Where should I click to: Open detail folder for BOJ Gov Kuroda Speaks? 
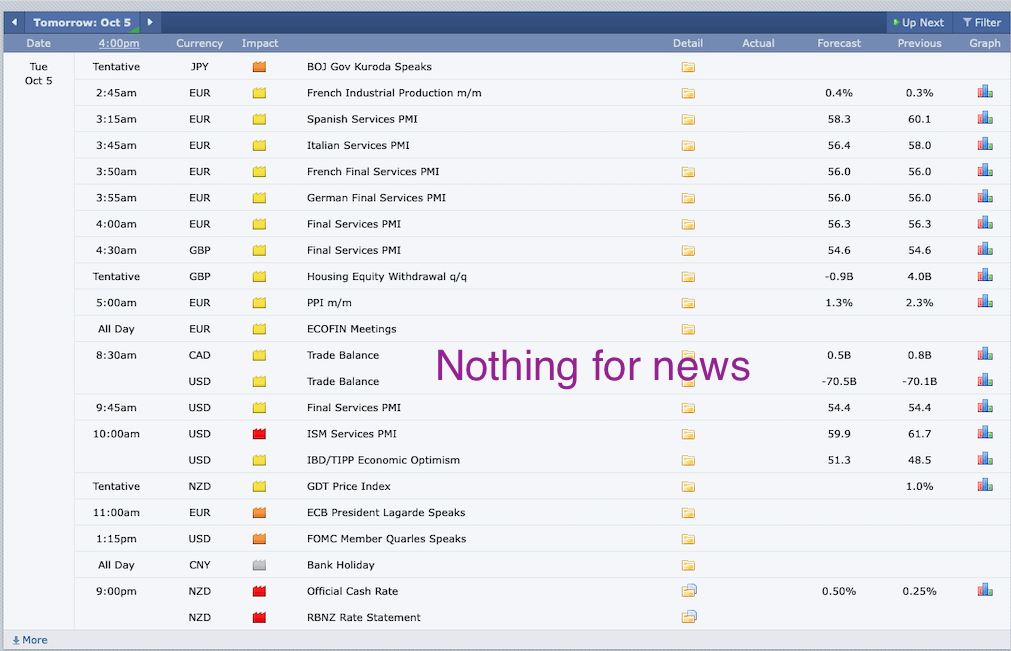(688, 67)
